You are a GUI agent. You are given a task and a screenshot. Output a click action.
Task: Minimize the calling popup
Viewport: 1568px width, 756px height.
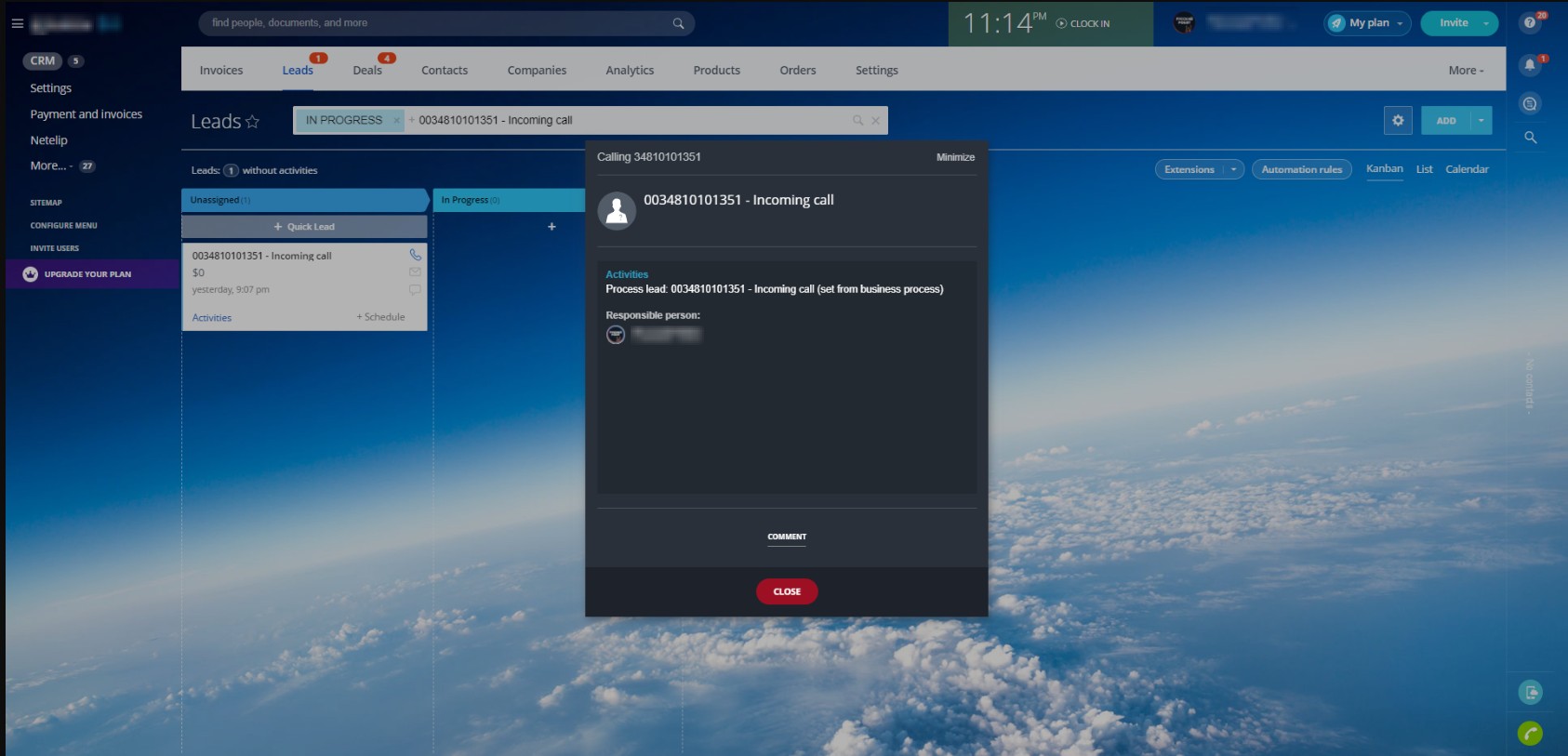pos(955,157)
